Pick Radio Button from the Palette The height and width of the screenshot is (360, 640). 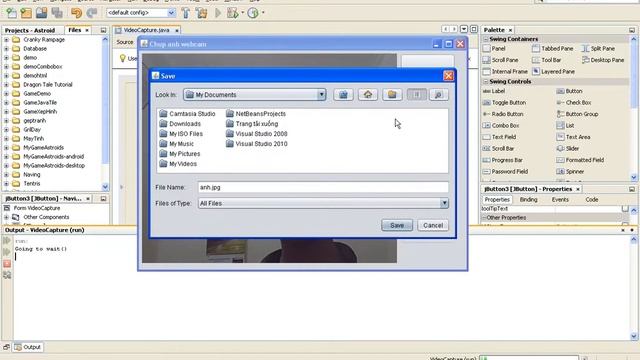click(503, 114)
